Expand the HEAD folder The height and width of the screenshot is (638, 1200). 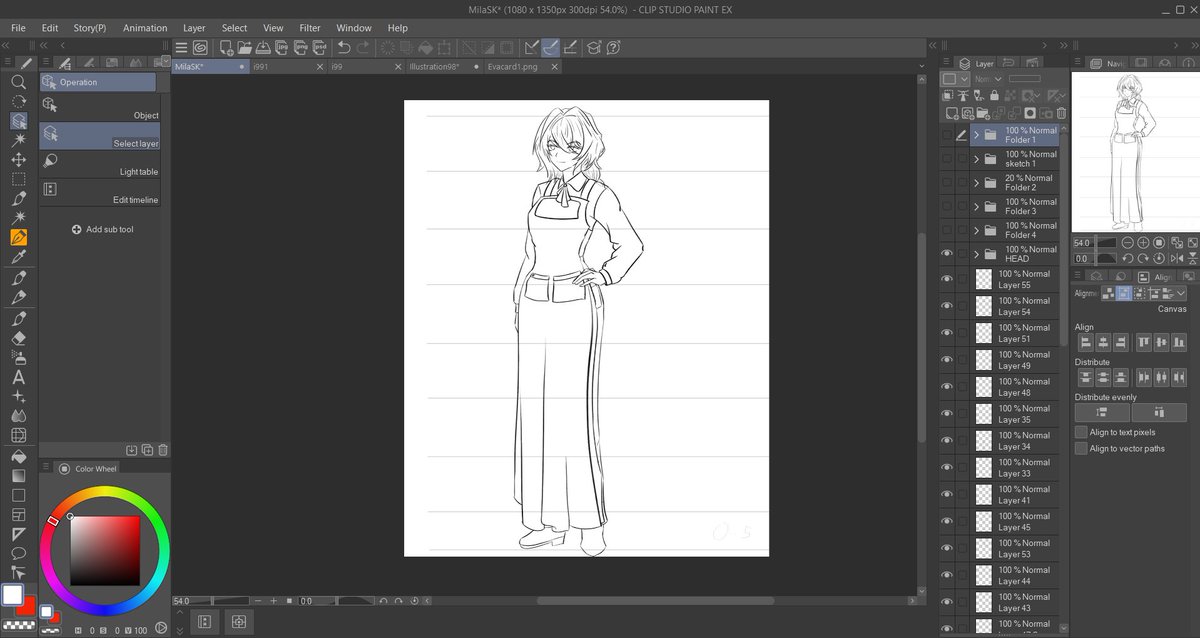point(976,254)
